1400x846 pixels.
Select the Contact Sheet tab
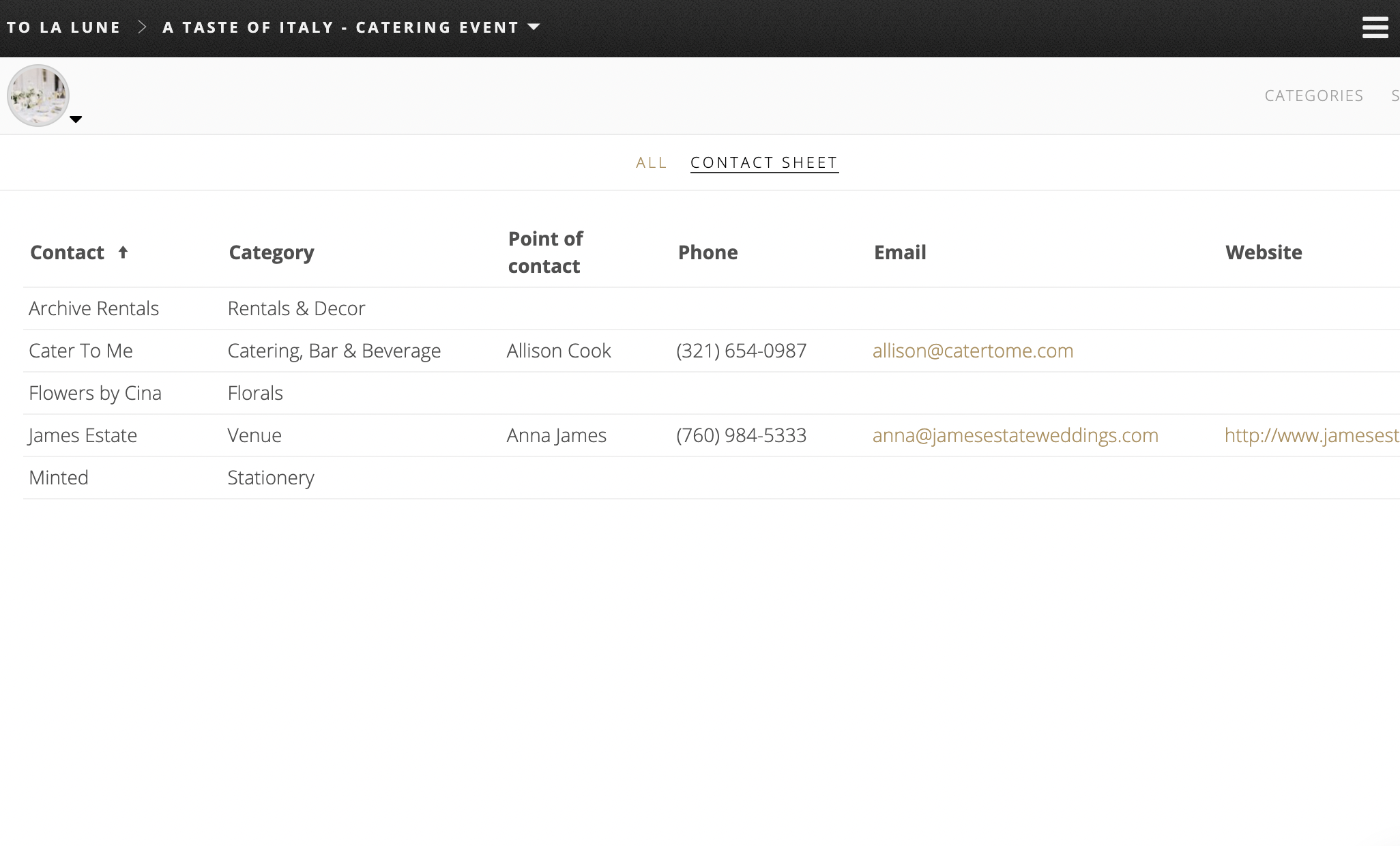click(x=764, y=162)
